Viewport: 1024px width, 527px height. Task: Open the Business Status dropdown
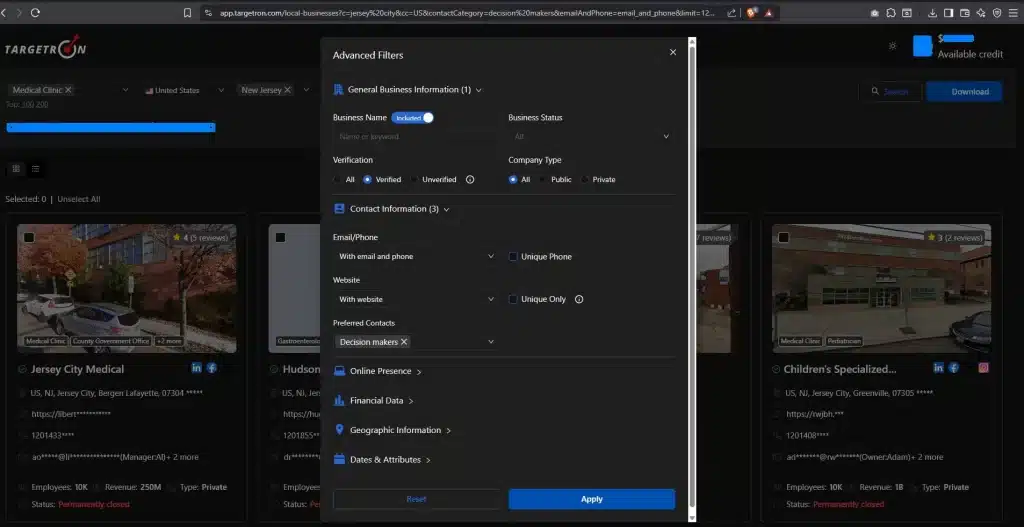[591, 136]
